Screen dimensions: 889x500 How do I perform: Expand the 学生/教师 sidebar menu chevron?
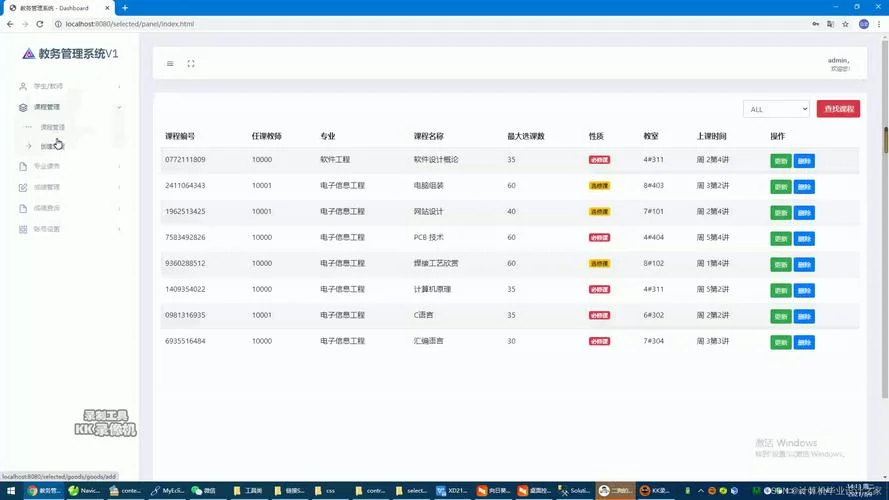119,87
